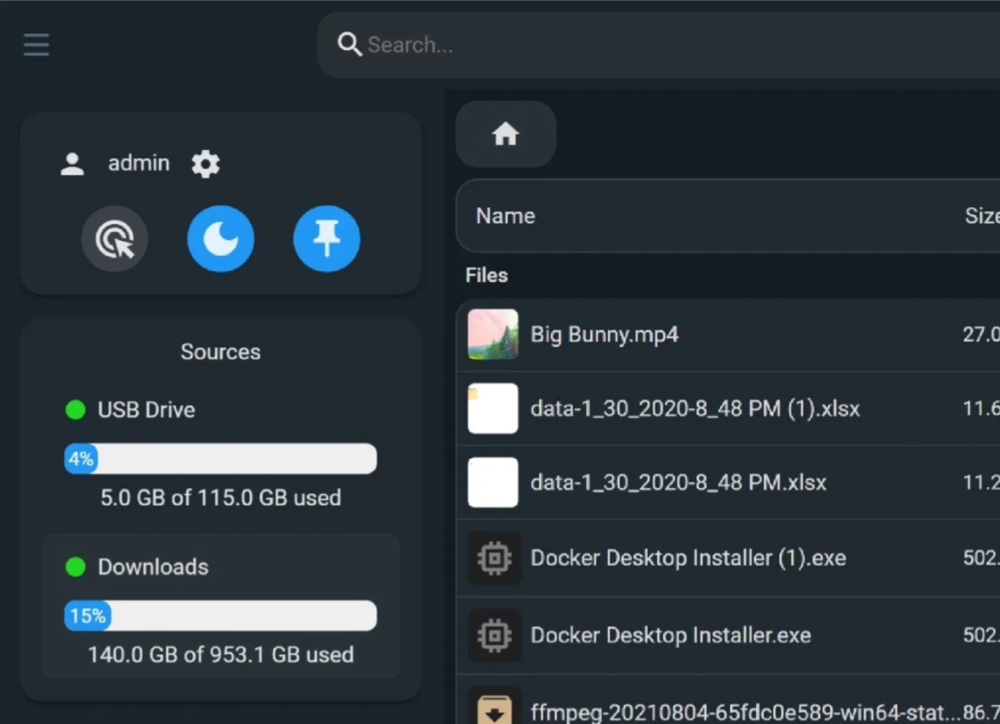The height and width of the screenshot is (724, 1000).
Task: Open admin settings gear icon
Action: tap(205, 164)
